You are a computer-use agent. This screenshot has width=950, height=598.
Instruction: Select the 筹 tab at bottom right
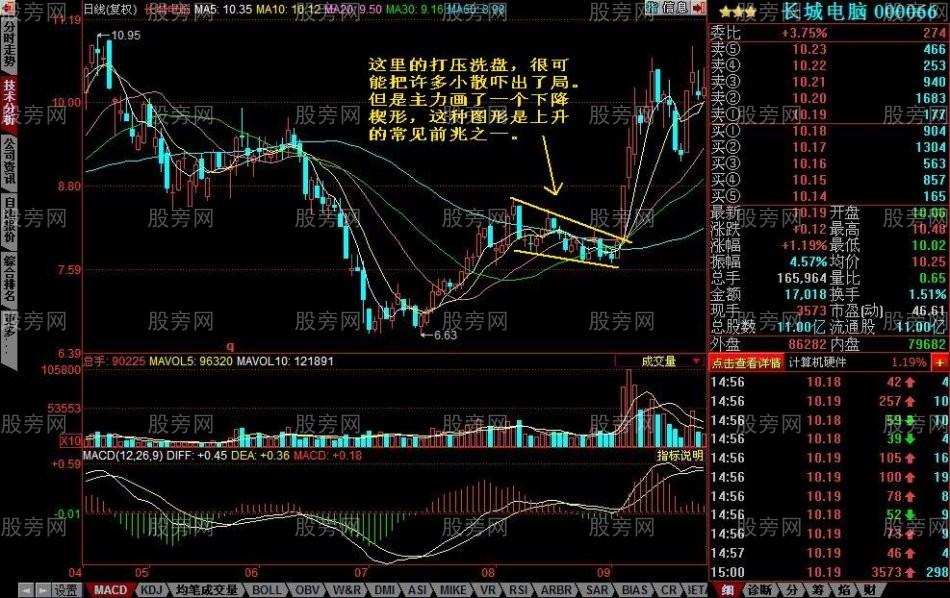(x=818, y=590)
